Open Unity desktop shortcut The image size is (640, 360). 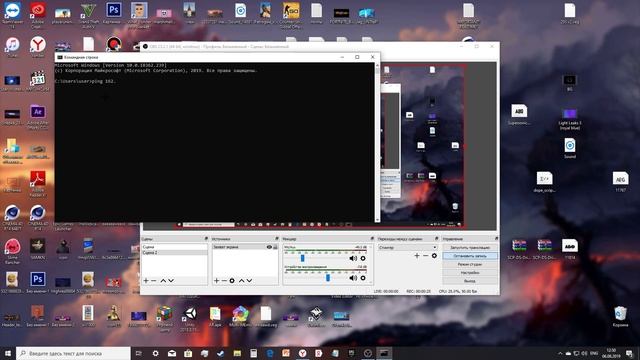[x=190, y=318]
